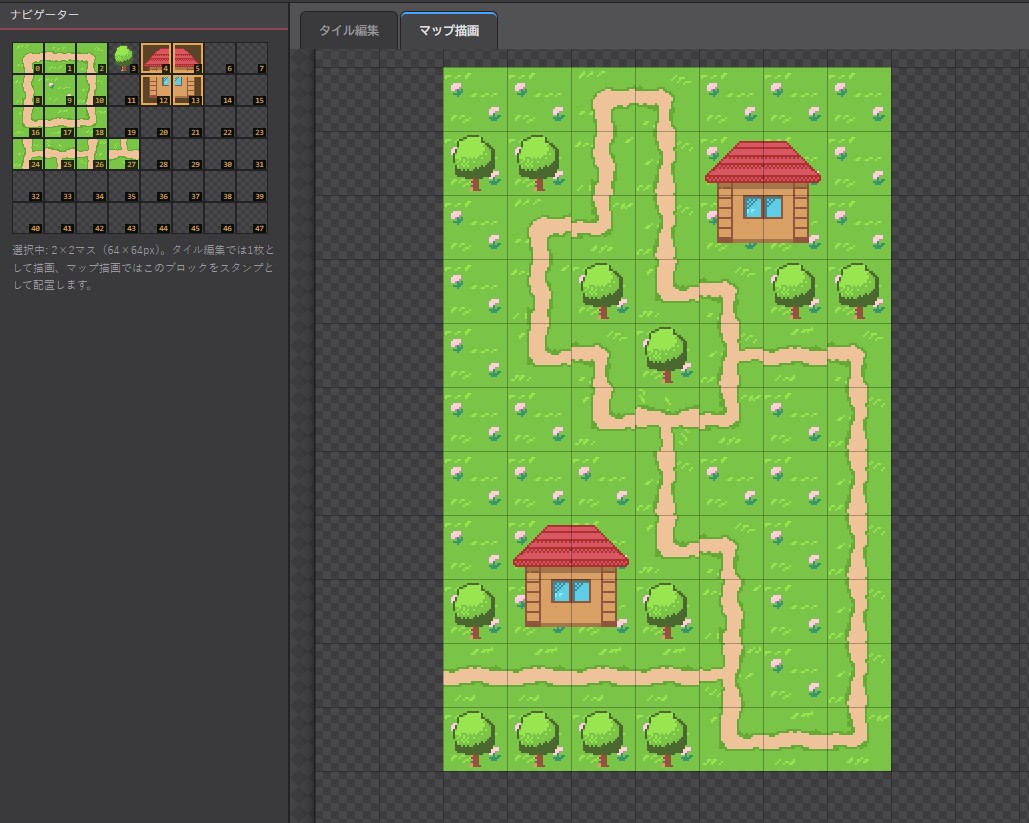Screen dimensions: 1029x823
Task: Choose empty palette slot 31
Action: pyautogui.click(x=252, y=154)
